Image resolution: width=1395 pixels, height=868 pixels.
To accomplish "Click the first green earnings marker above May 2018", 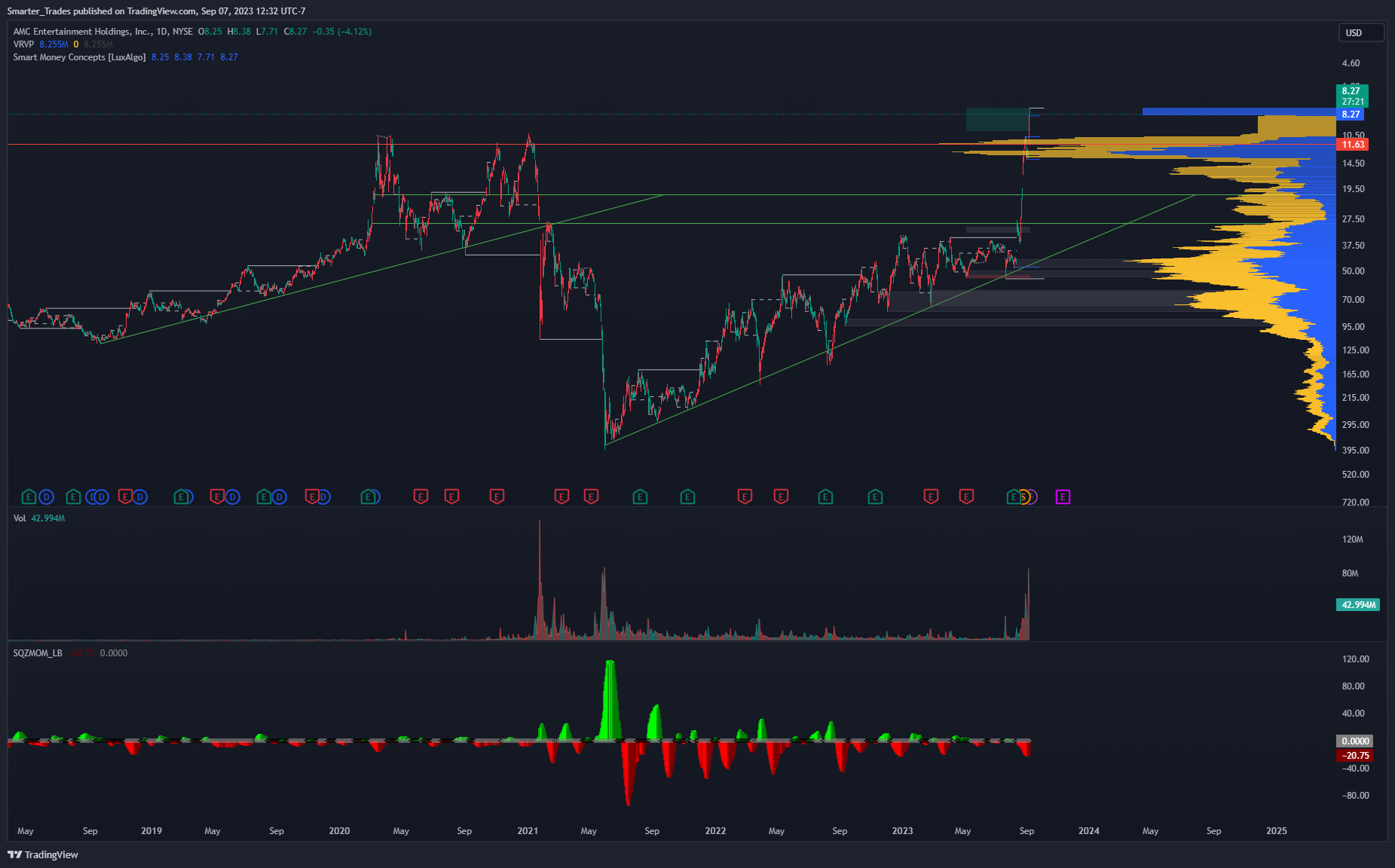I will tap(29, 497).
